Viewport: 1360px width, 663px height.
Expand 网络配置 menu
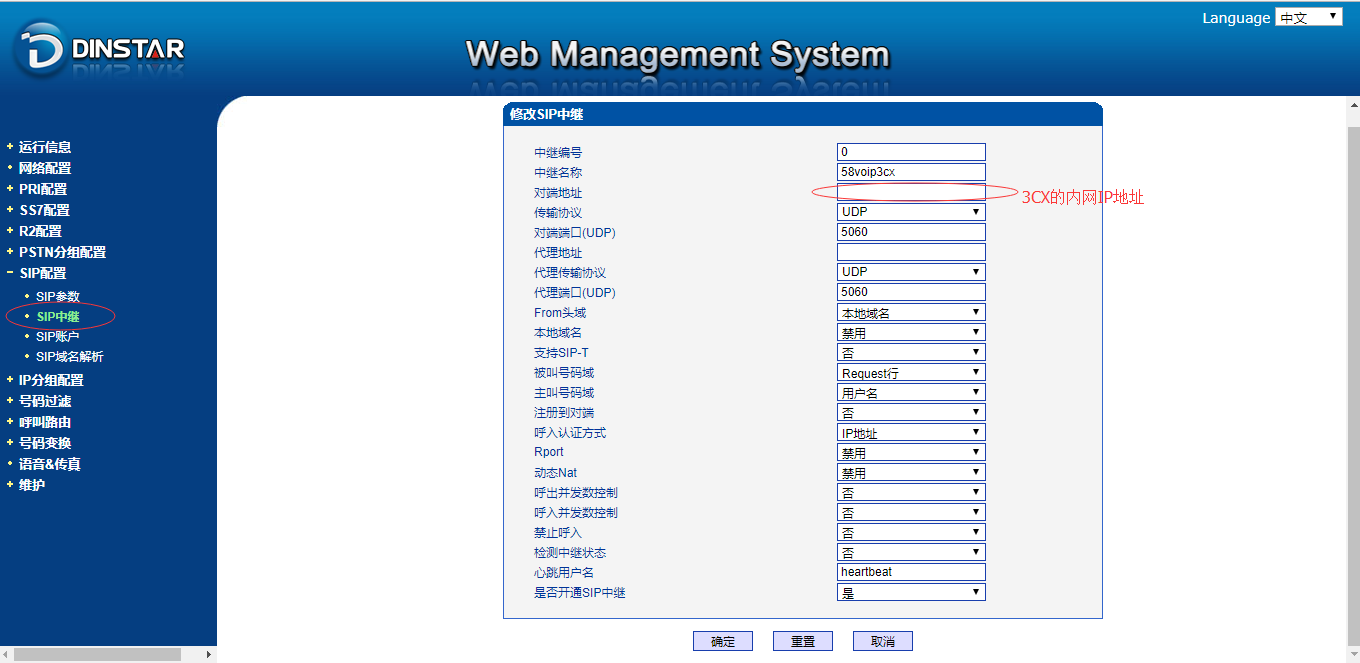(x=44, y=168)
